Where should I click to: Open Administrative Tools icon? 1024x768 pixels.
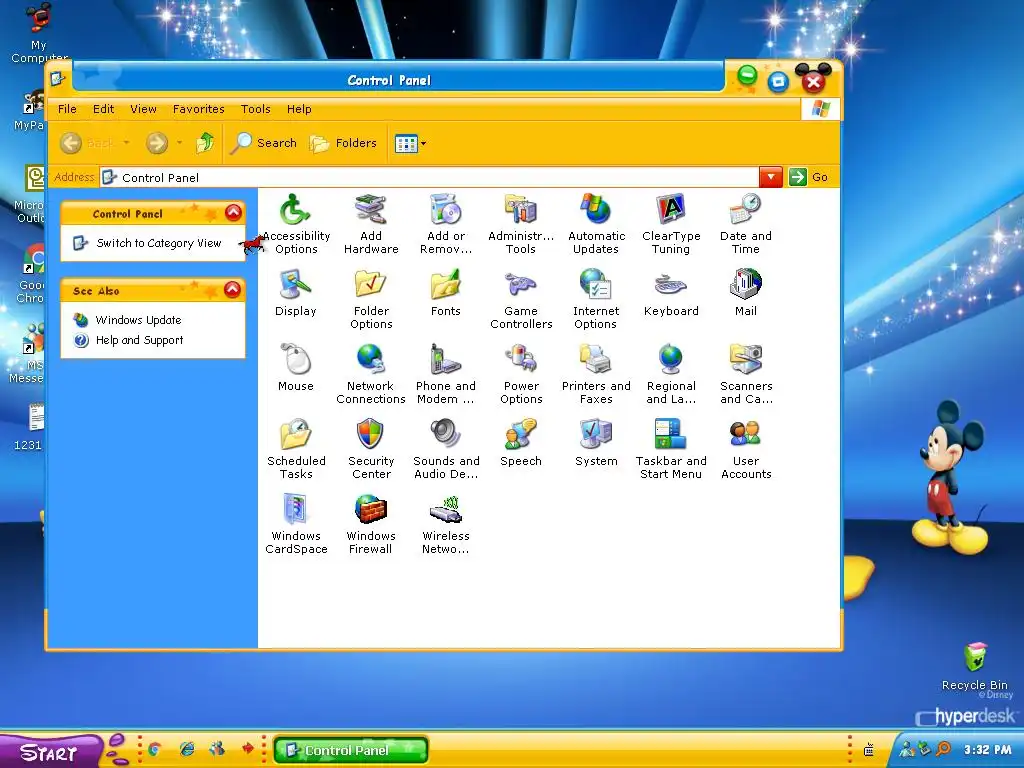click(520, 223)
